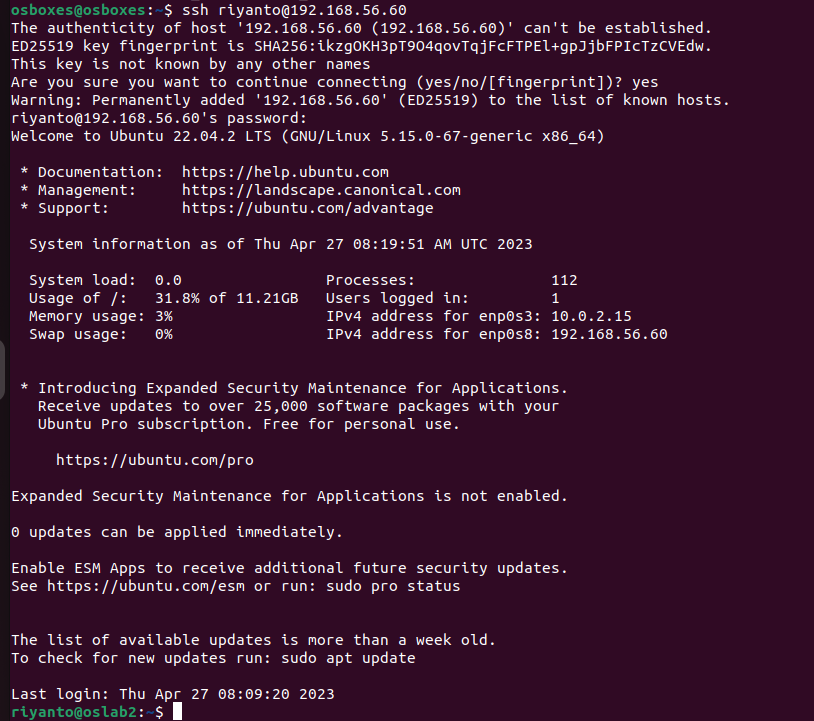Click the "sudo pro status" command text
The width and height of the screenshot is (814, 721).
pos(393,586)
